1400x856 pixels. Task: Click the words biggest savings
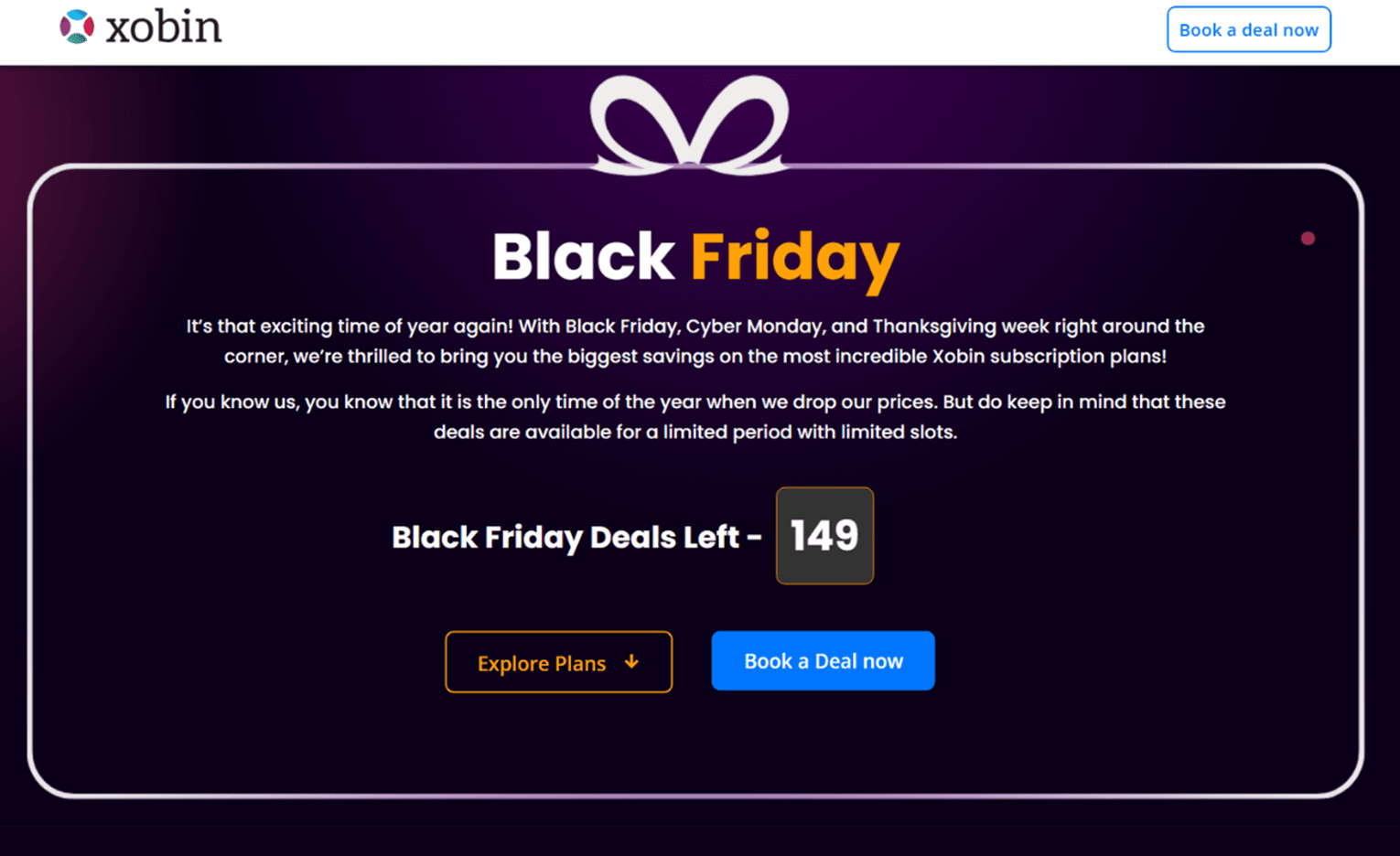tap(641, 357)
